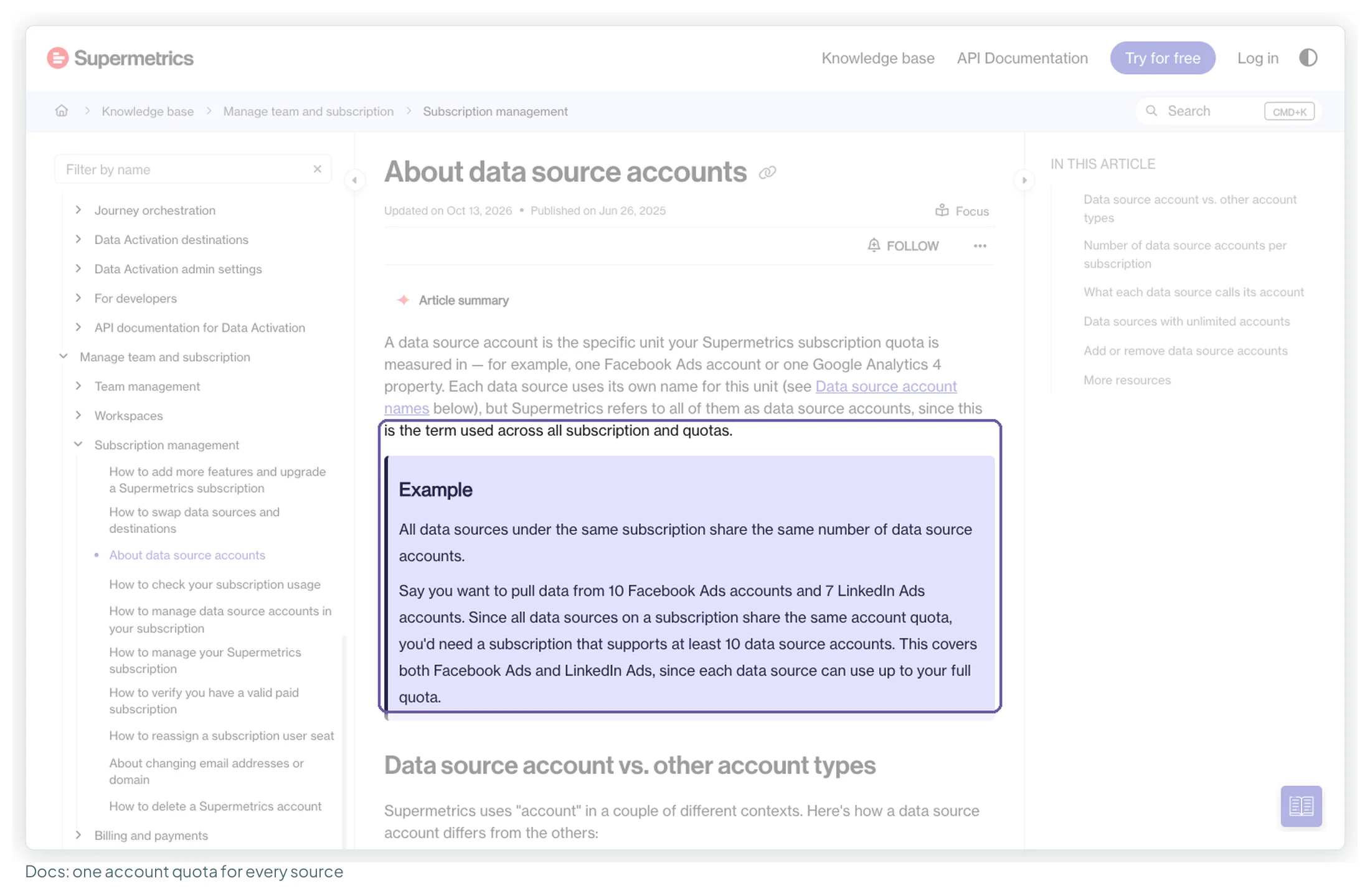The image size is (1370, 896).
Task: Collapse the right article panel arrow
Action: 1024,181
